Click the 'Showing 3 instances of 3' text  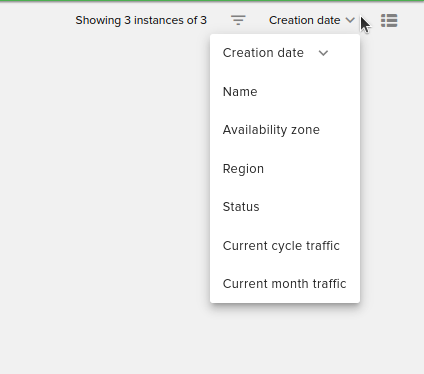click(141, 20)
